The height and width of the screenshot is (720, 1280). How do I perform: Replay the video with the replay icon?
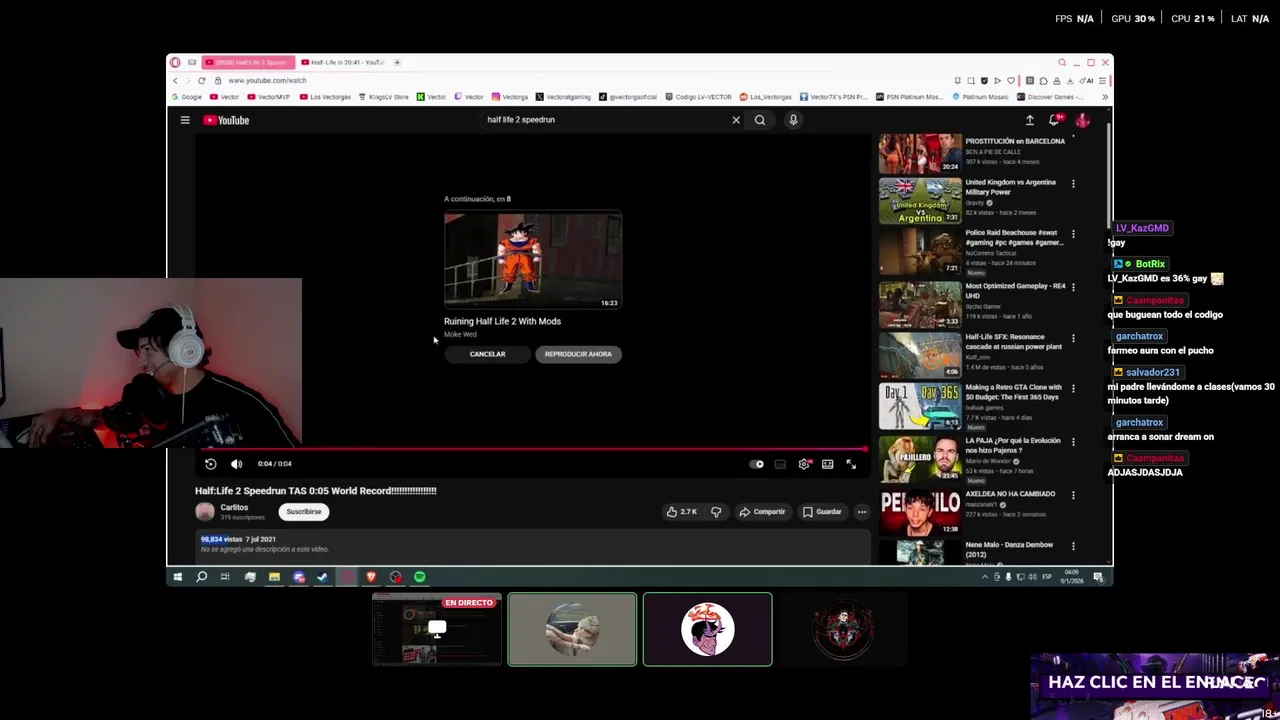point(210,464)
